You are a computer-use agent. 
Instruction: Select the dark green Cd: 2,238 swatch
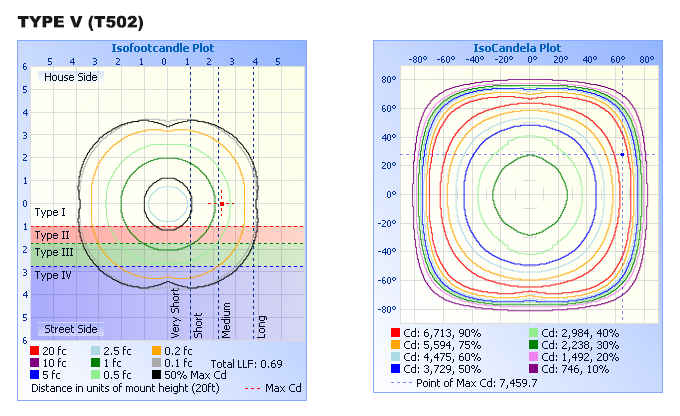[x=532, y=344]
